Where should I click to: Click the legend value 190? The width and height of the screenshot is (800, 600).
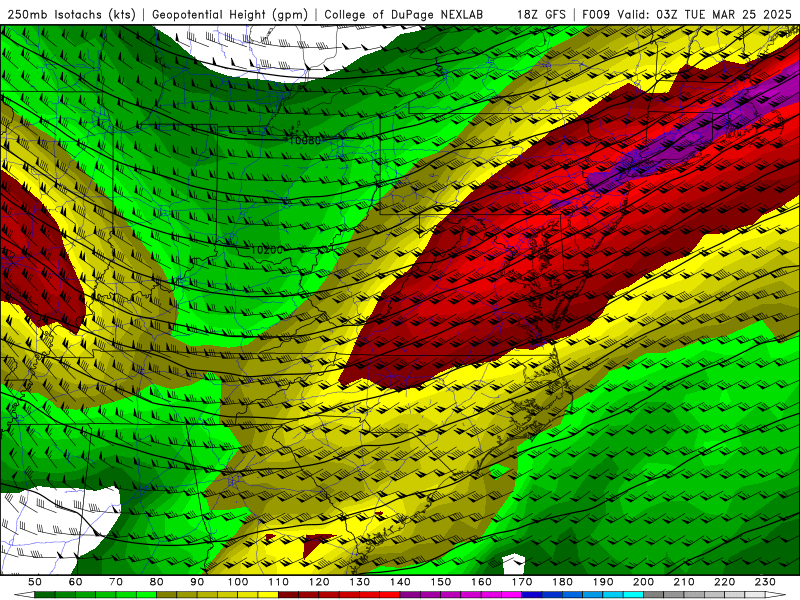(x=603, y=582)
